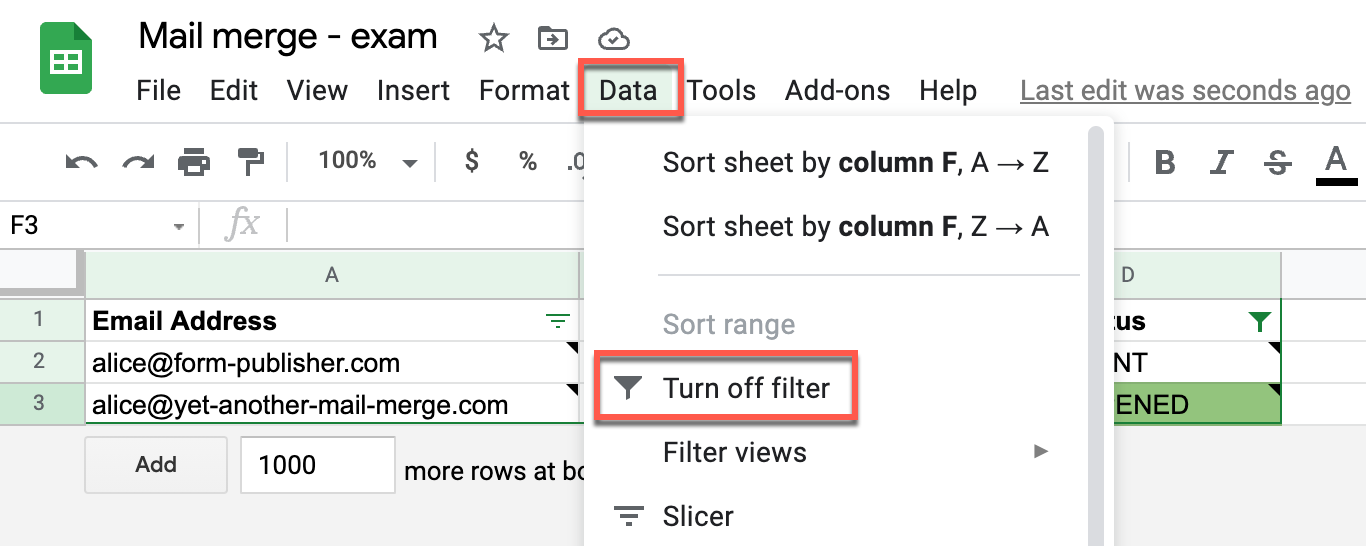
Task: Click the undo arrow icon
Action: point(81,162)
